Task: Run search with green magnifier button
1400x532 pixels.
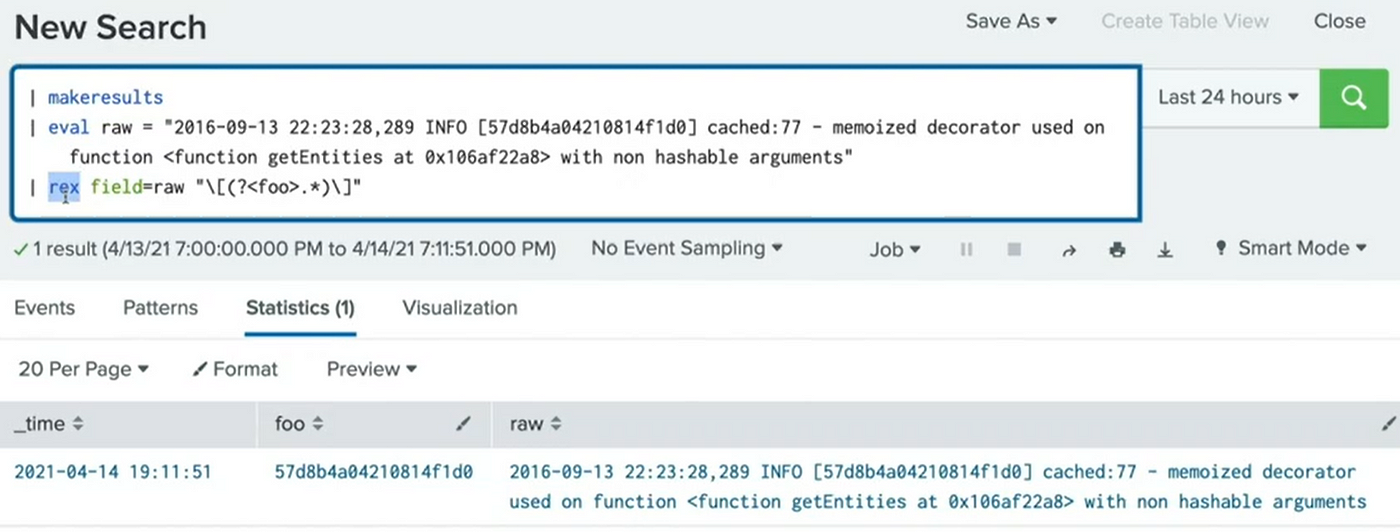Action: 1352,98
